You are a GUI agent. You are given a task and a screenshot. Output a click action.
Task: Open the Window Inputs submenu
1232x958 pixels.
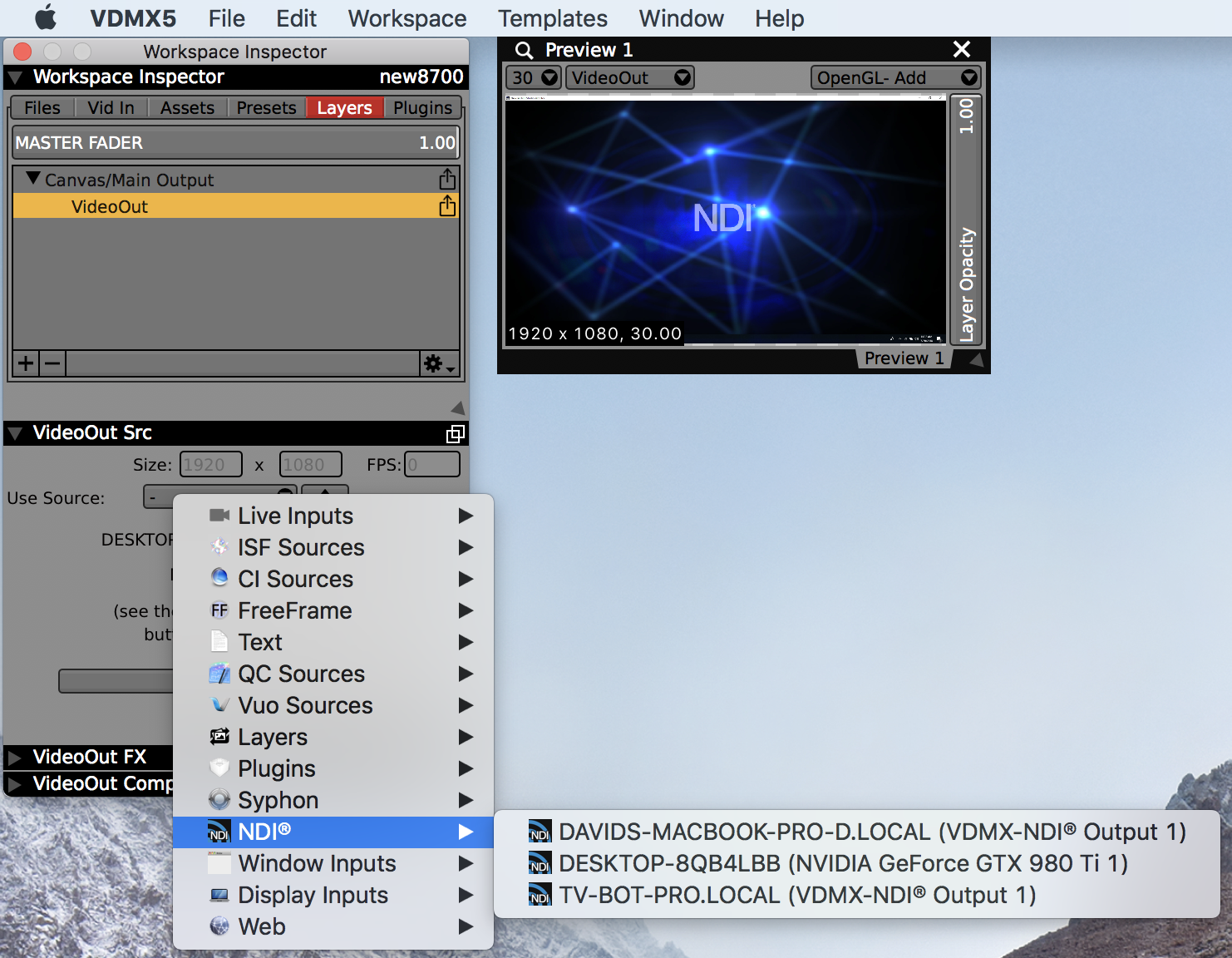pos(333,863)
